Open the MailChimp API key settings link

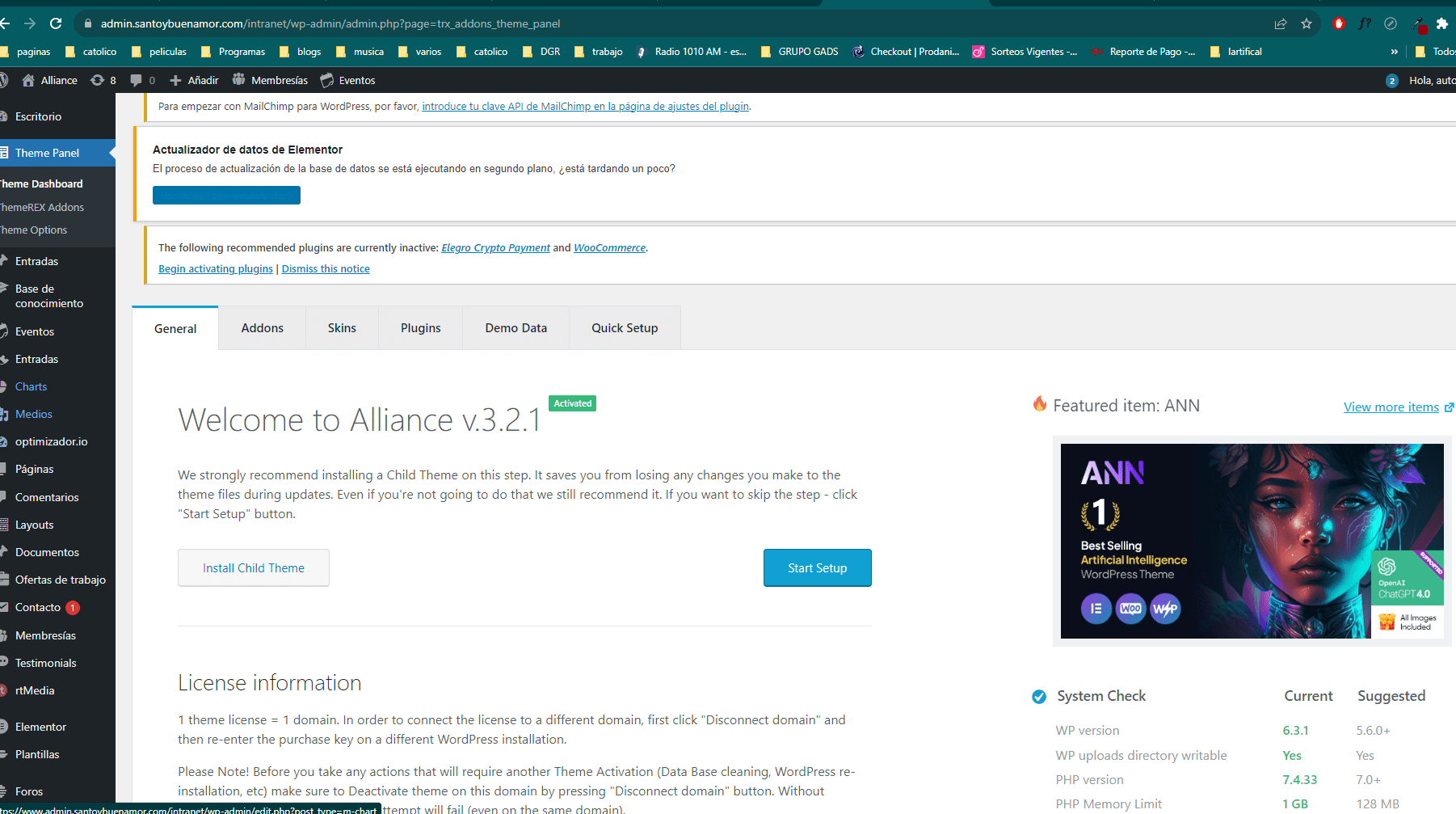585,106
